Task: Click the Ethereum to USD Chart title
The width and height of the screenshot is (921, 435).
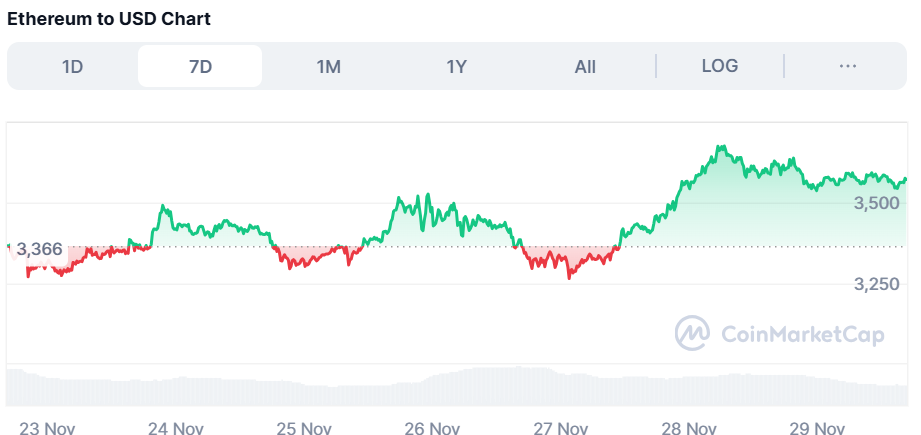Action: click(109, 19)
